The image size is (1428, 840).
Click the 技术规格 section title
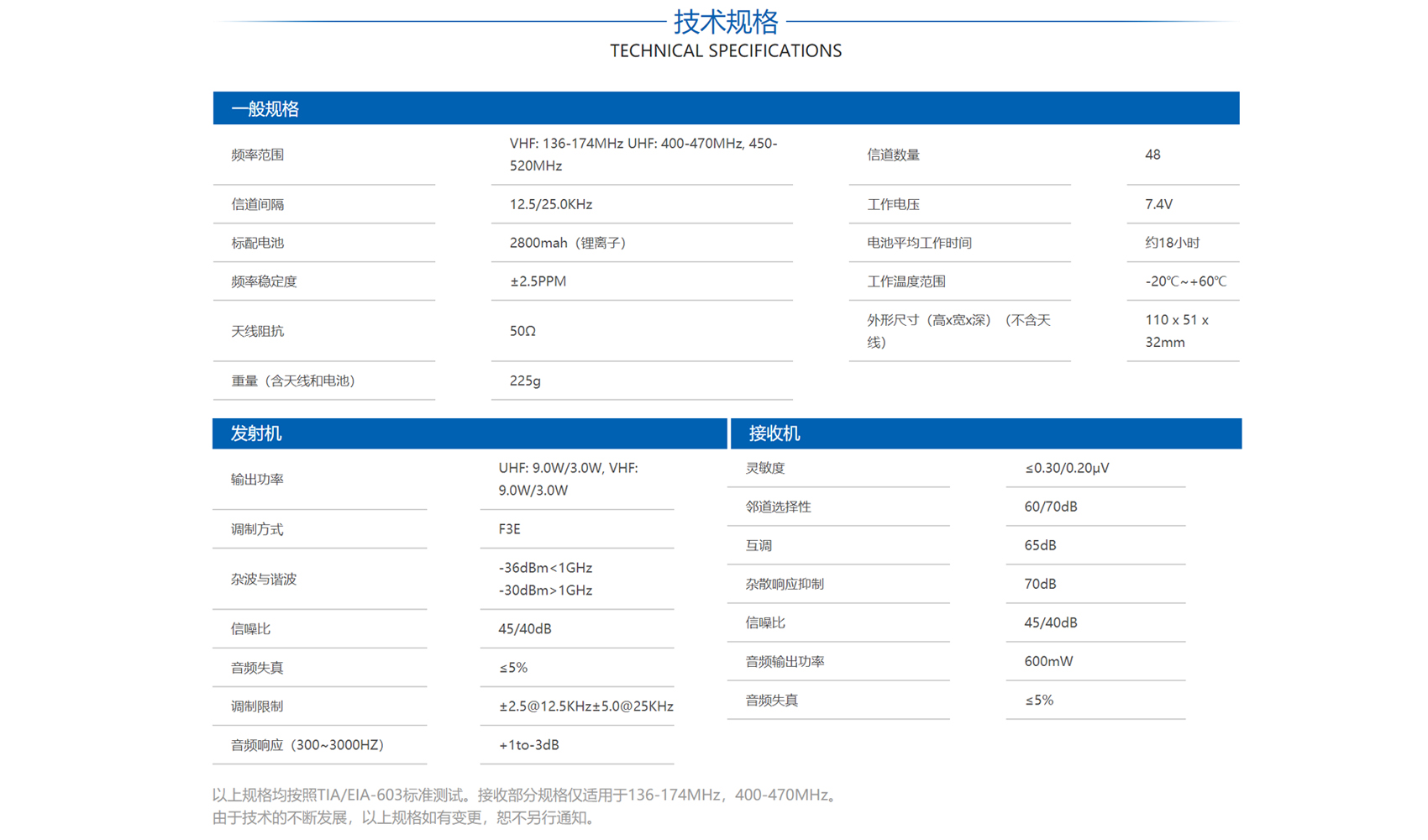(x=726, y=21)
